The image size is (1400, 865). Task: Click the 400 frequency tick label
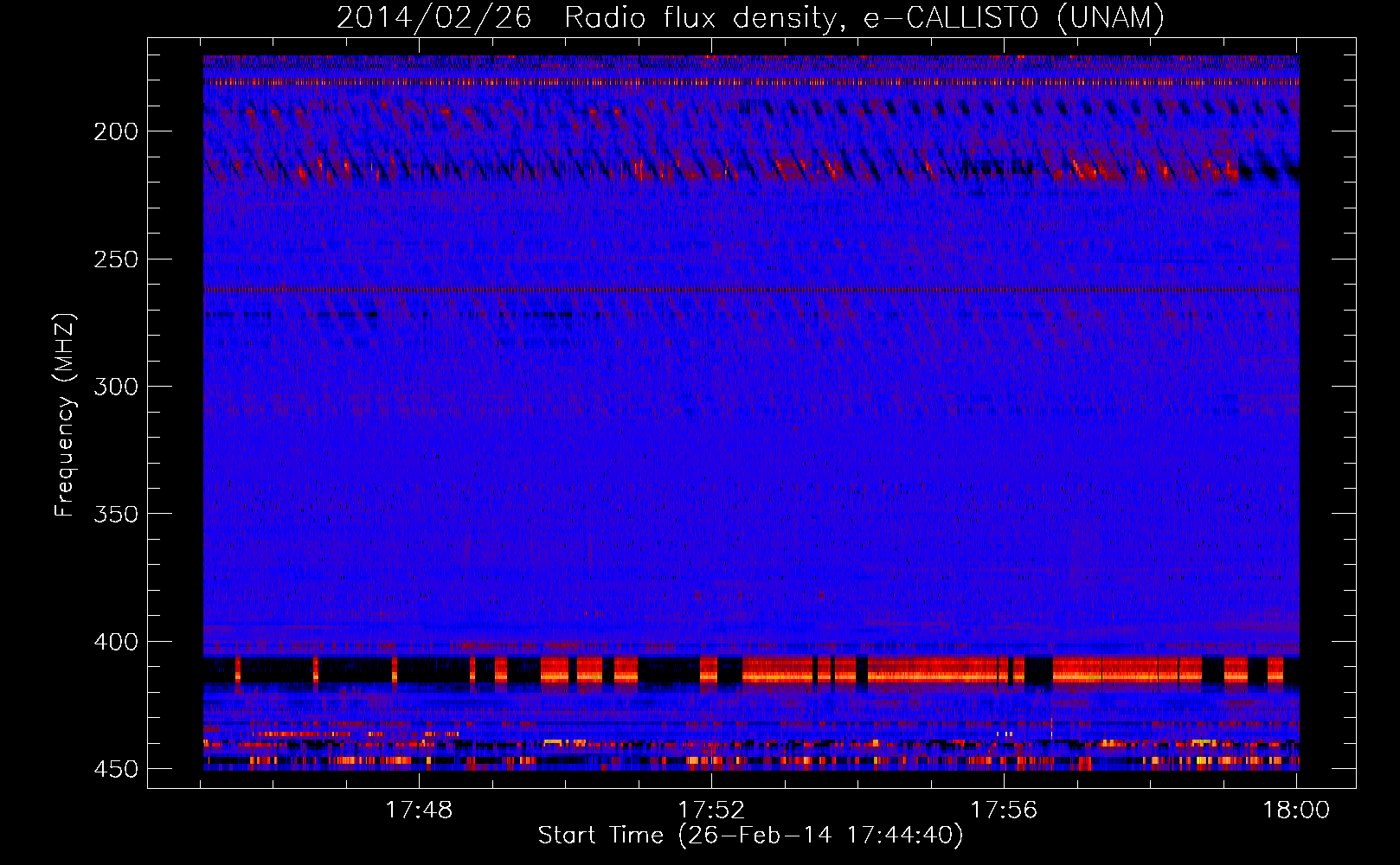(116, 642)
